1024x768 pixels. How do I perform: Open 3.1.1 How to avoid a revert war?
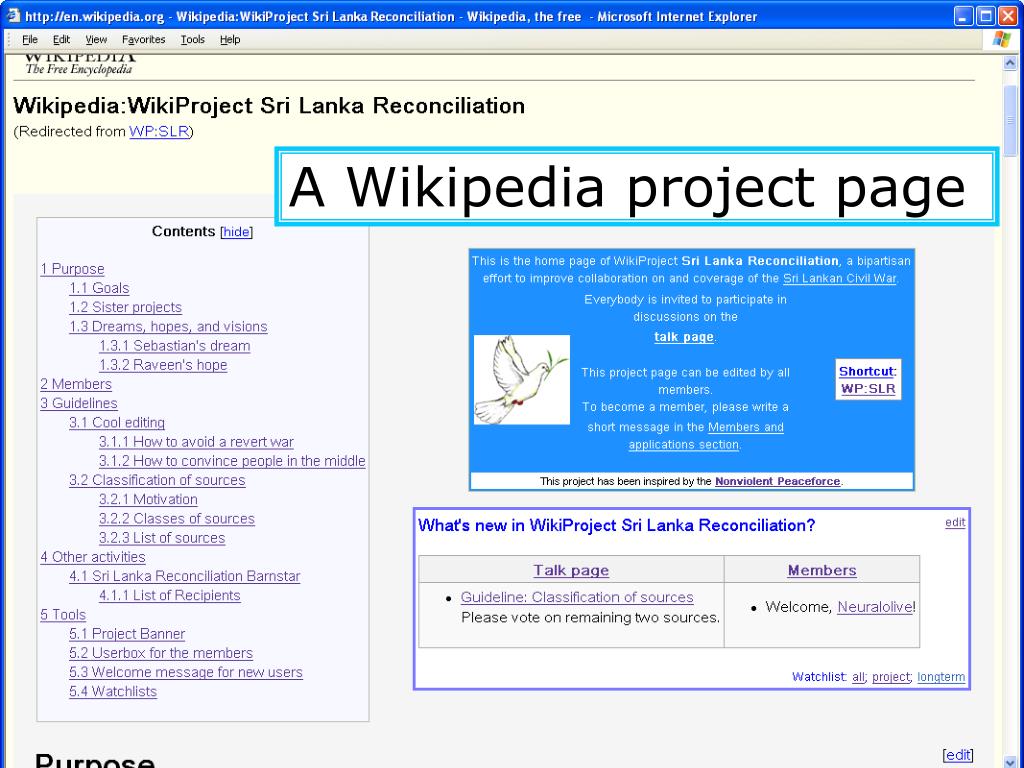197,441
